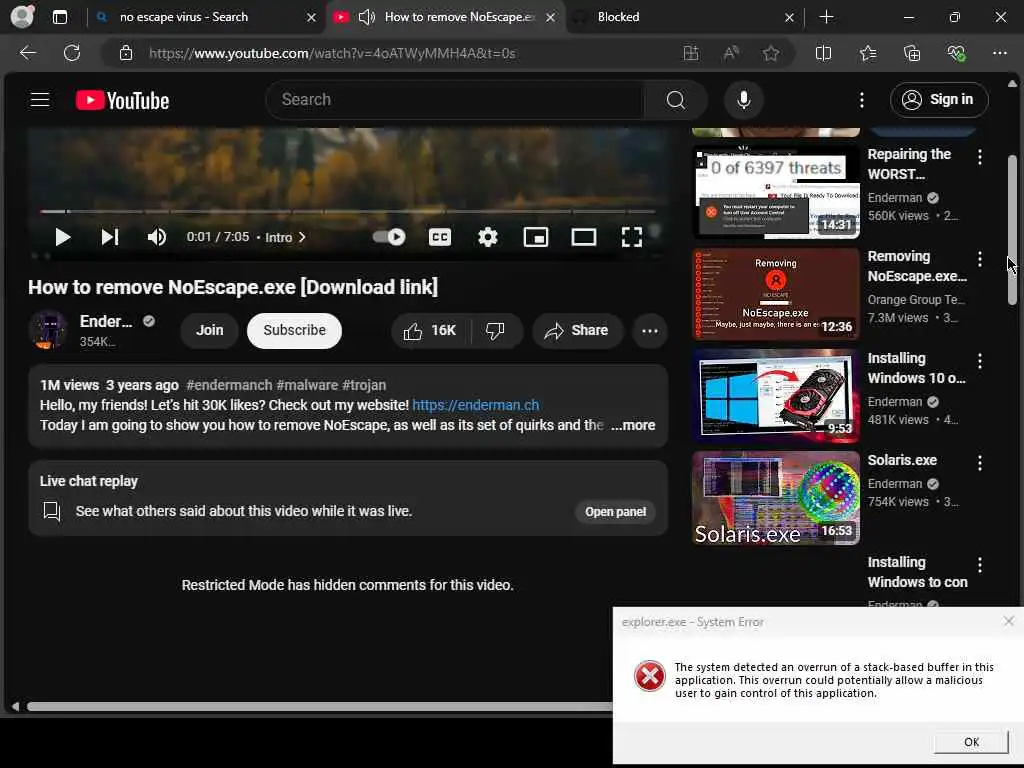Go back with browser back arrow
Image resolution: width=1024 pixels, height=768 pixels.
(x=27, y=53)
